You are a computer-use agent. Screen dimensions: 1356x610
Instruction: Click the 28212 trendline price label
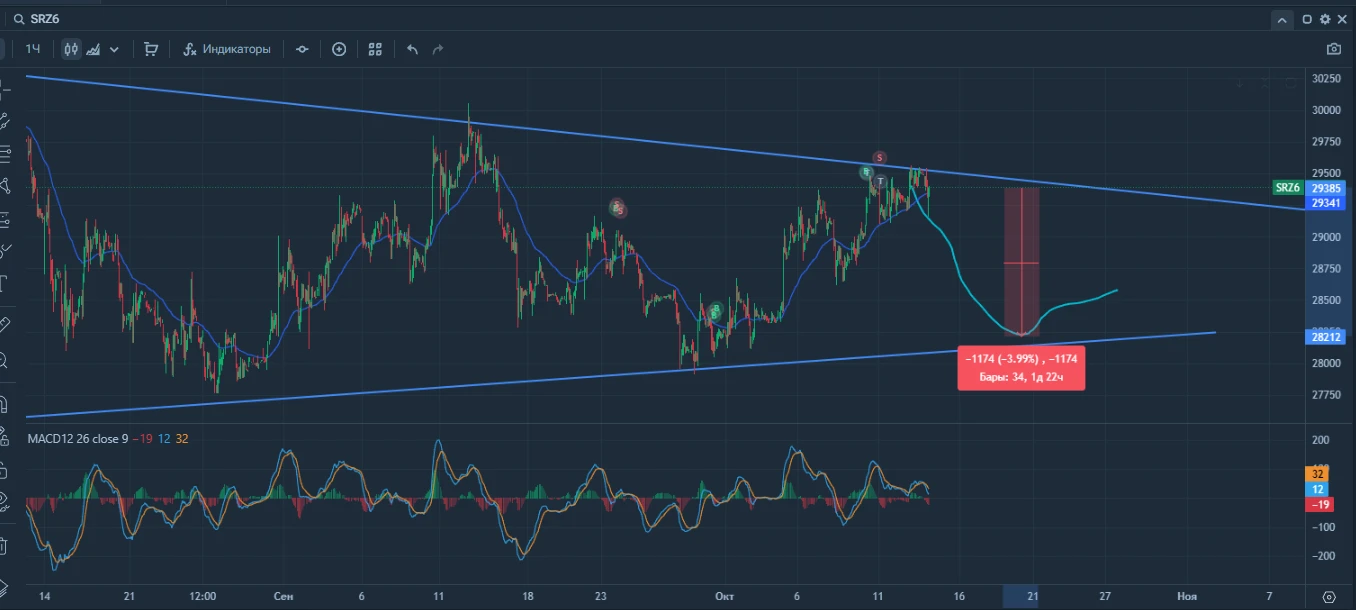[x=1325, y=337]
